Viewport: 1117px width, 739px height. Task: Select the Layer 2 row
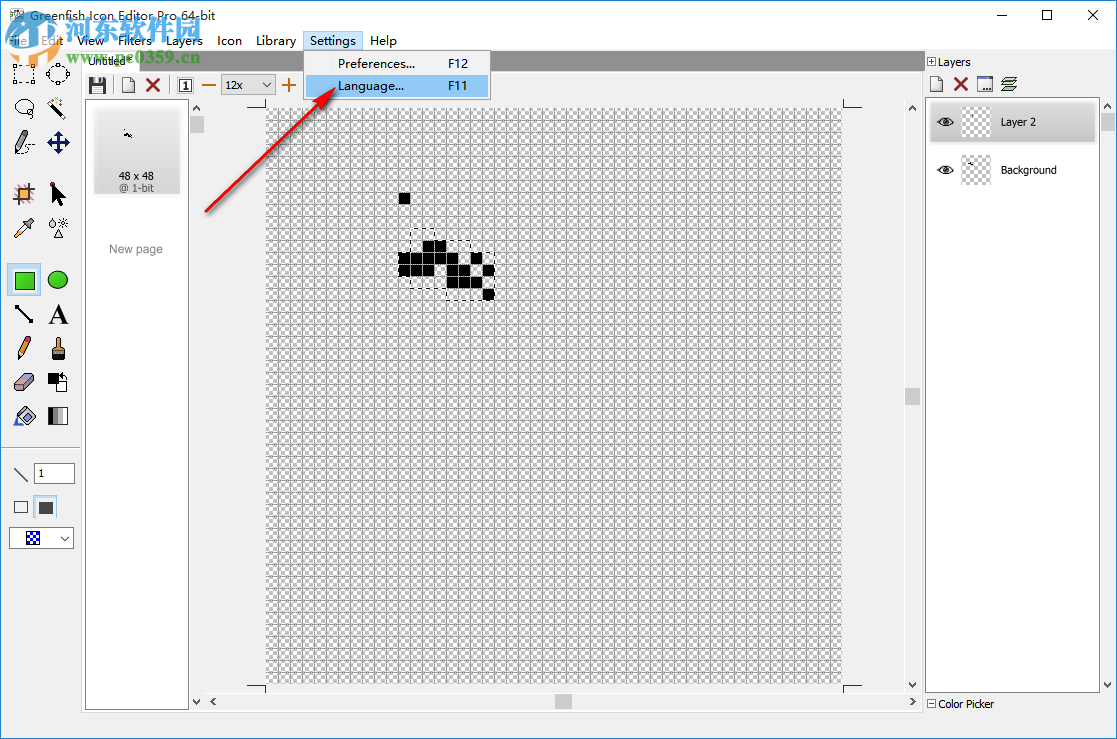pyautogui.click(x=1012, y=122)
